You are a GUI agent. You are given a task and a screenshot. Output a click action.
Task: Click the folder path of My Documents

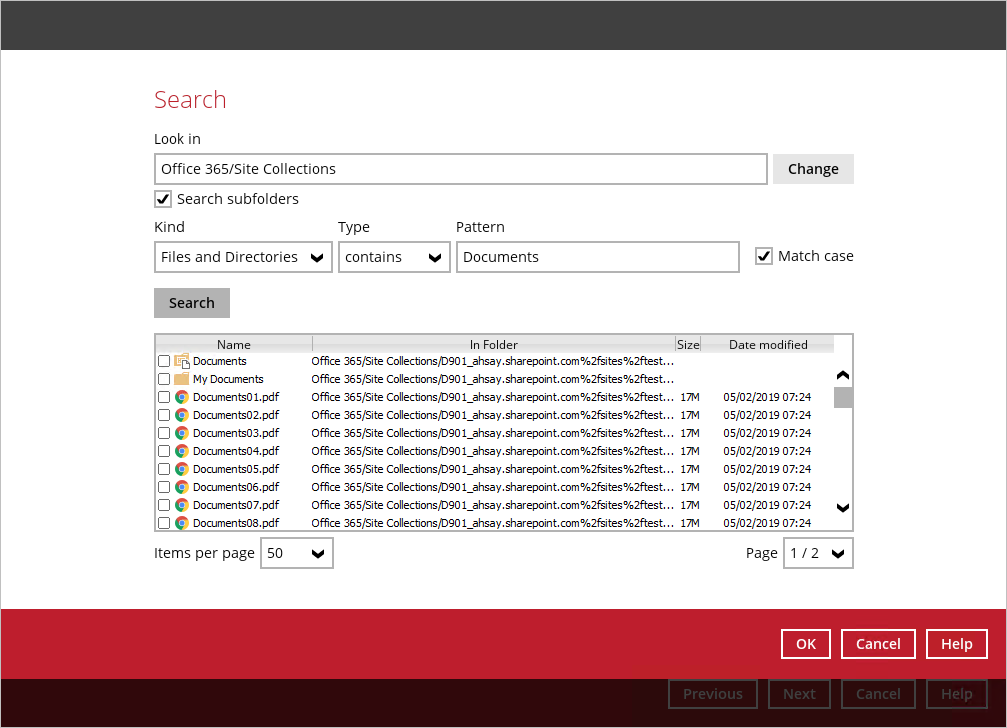[493, 379]
